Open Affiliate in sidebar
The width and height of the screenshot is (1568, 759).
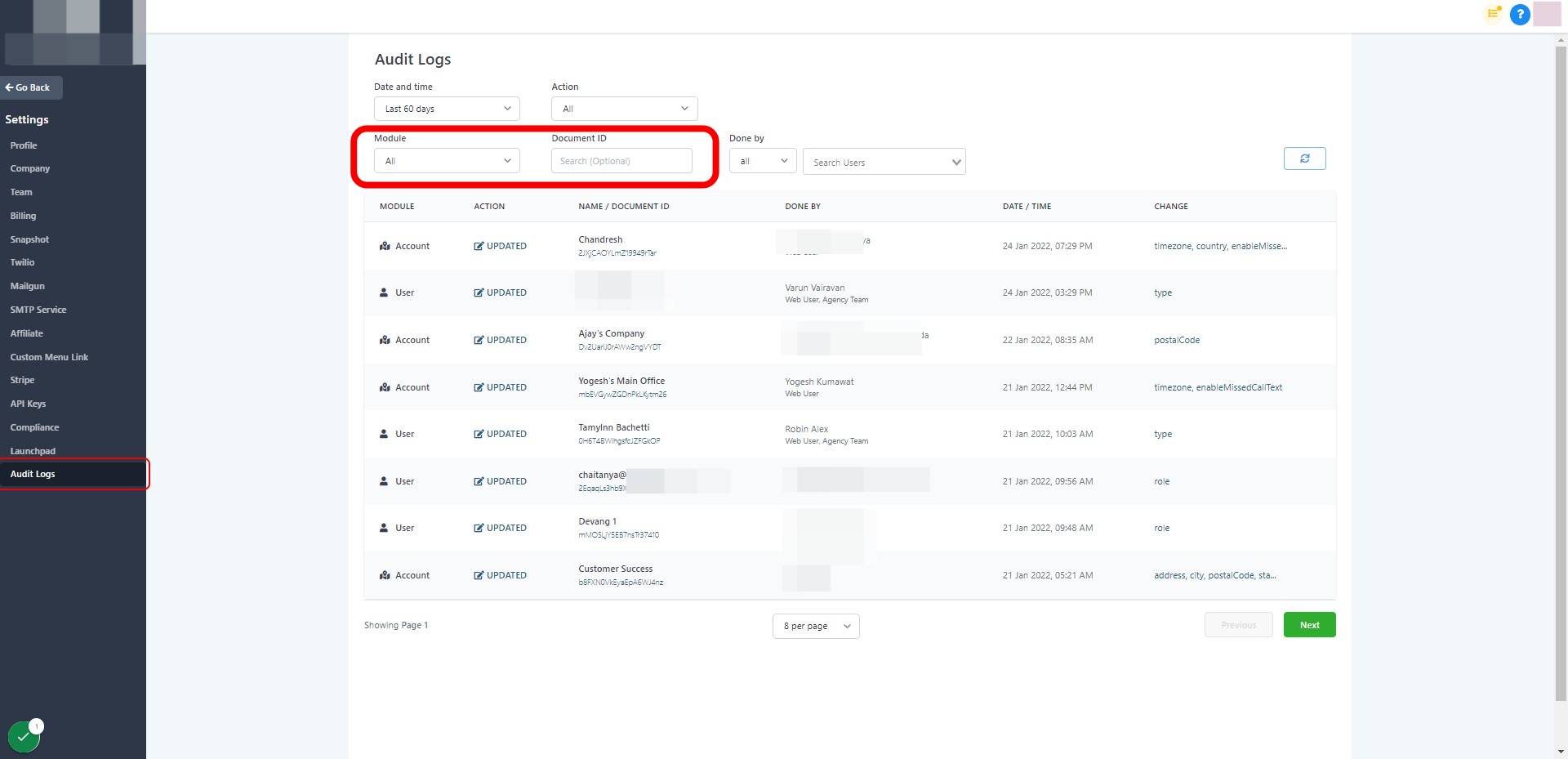[27, 333]
